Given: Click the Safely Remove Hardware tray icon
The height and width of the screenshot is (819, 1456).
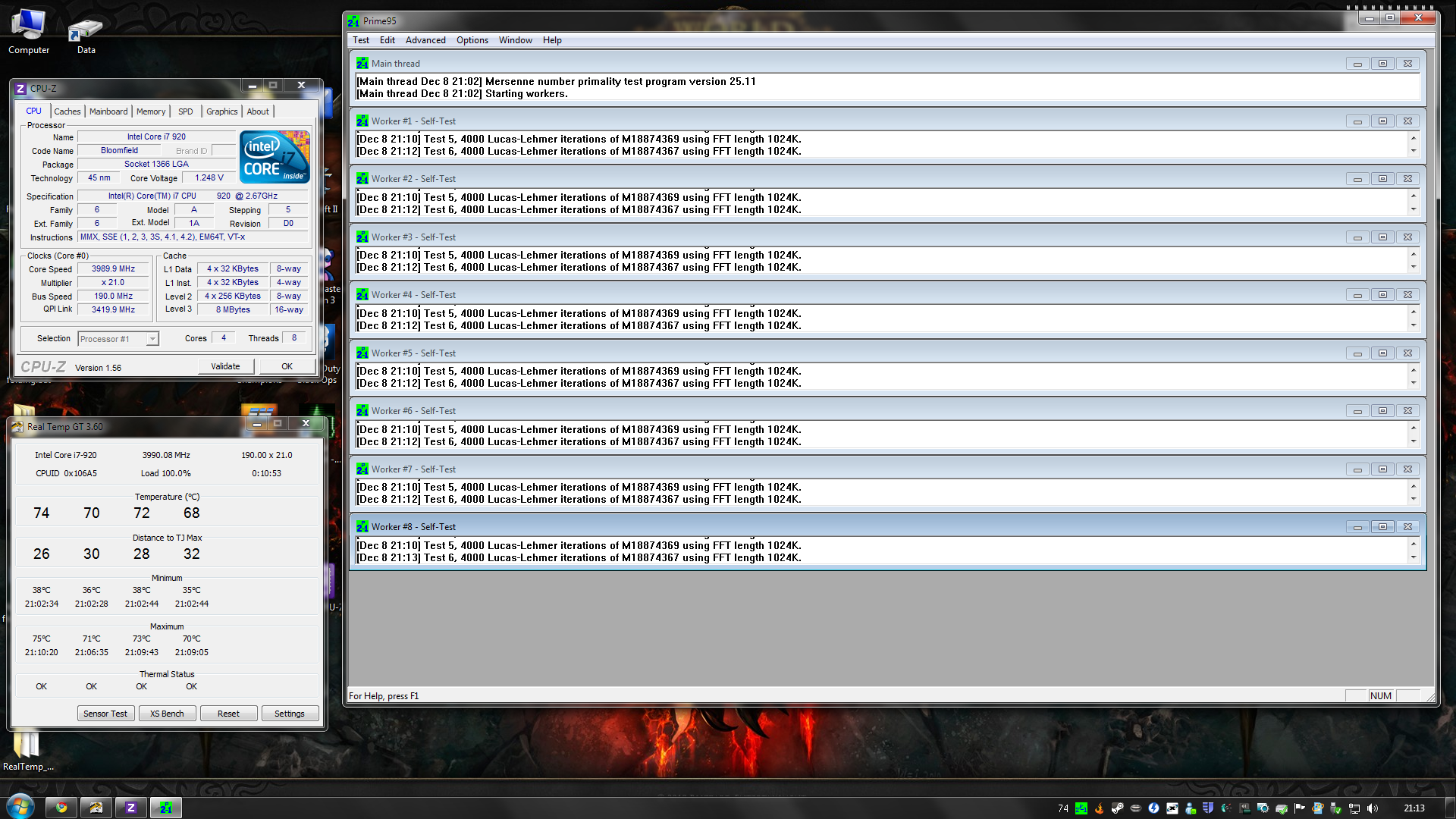Looking at the screenshot, I should tap(1336, 808).
